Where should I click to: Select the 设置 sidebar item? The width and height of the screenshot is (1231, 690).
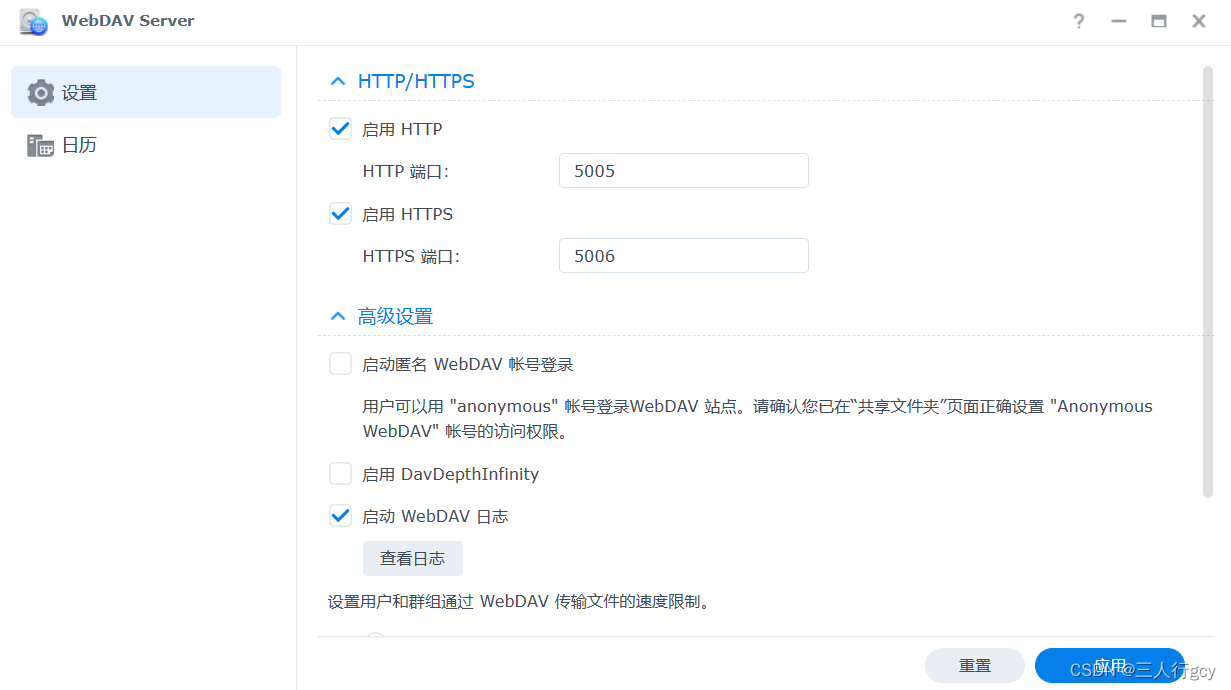click(146, 92)
